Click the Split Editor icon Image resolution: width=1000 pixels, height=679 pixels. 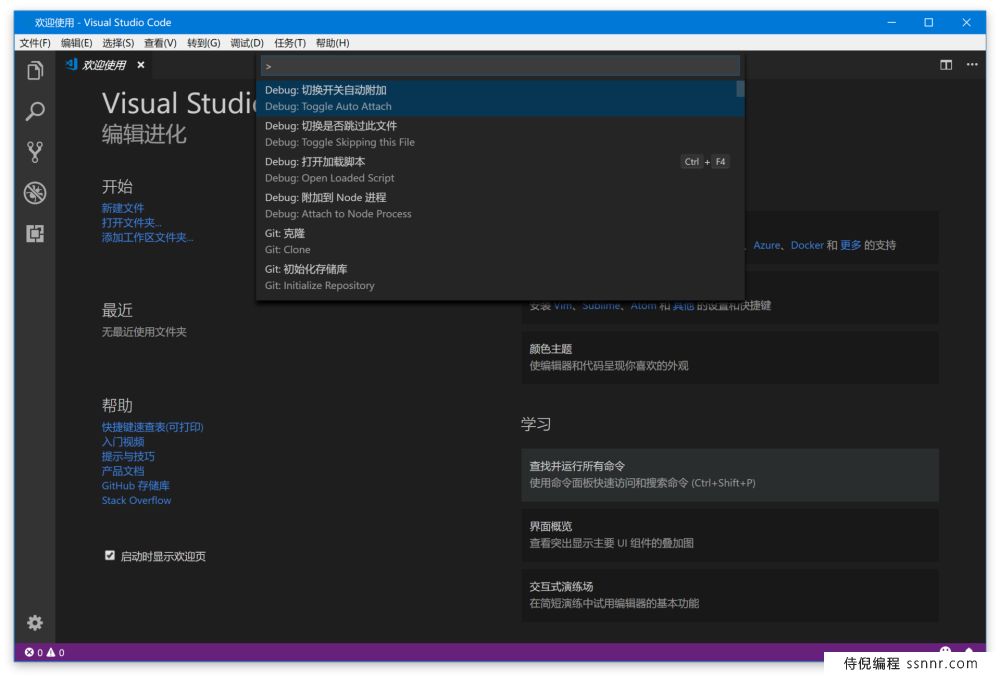point(946,65)
